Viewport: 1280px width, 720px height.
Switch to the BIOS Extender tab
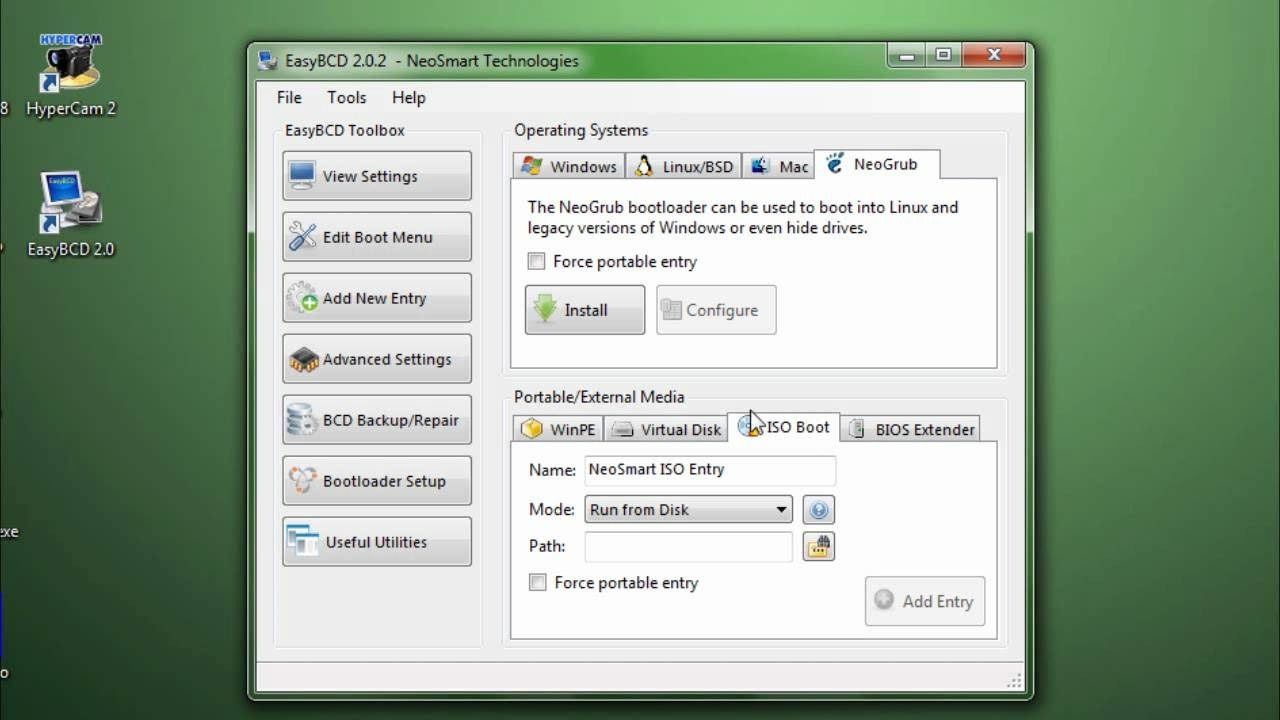(x=910, y=429)
